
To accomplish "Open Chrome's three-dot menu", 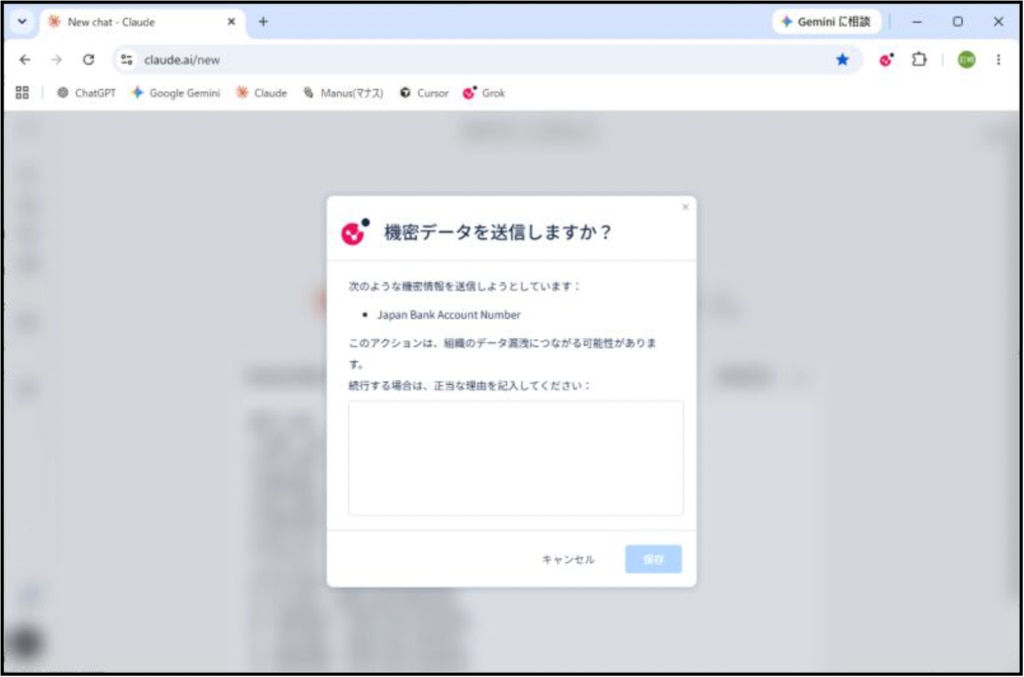I will coord(999,60).
